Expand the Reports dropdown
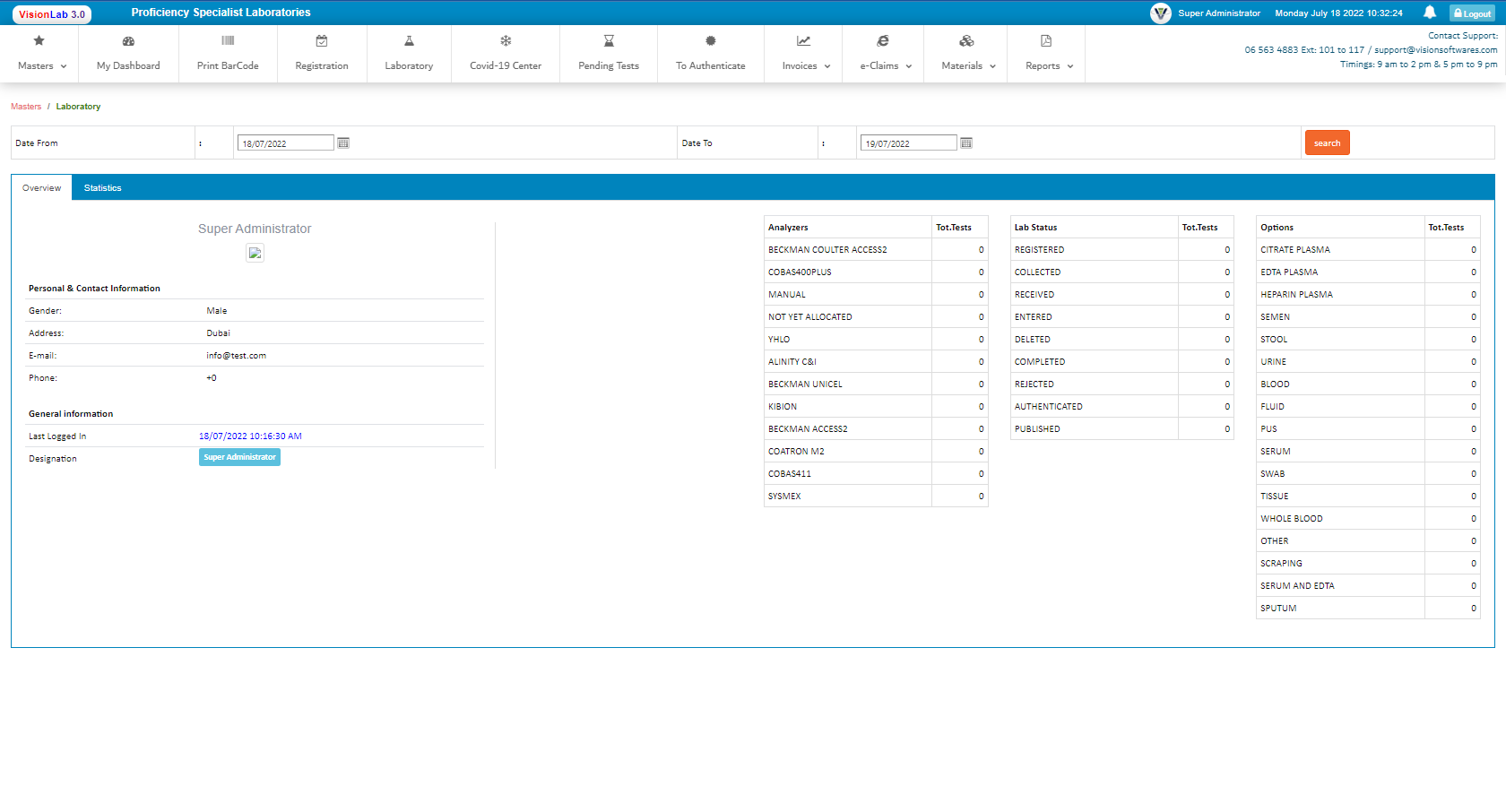Viewport: 1506px width, 812px height. 1046,65
